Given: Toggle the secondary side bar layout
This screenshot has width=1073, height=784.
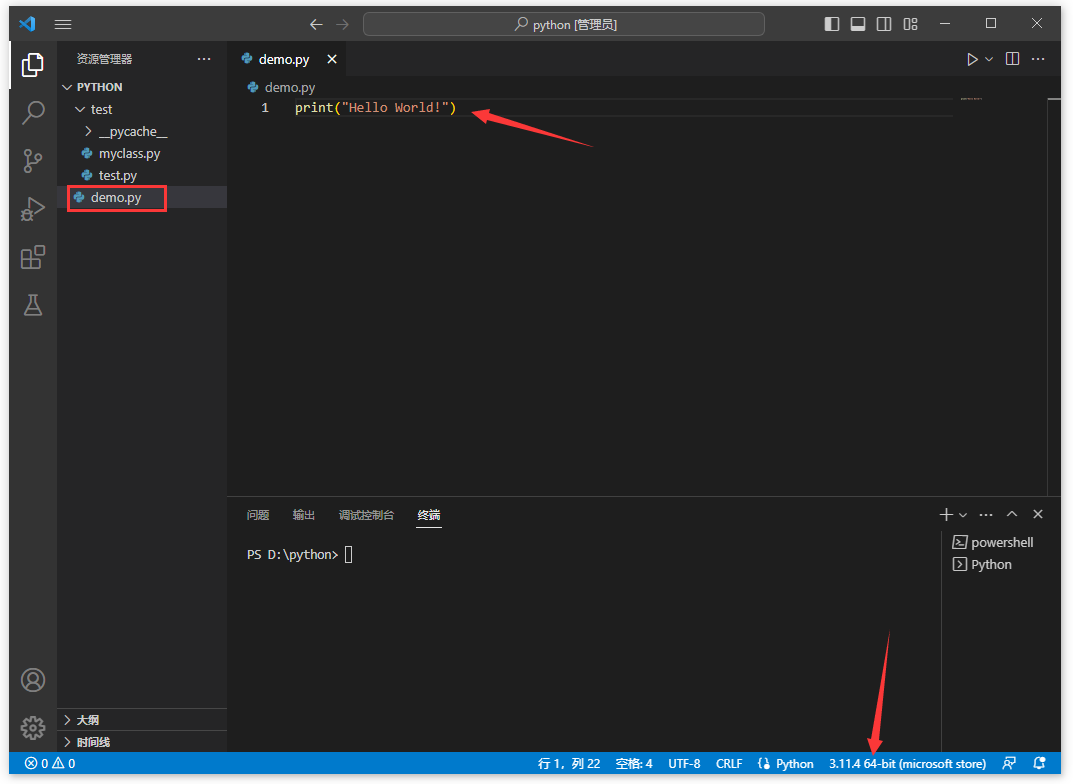Looking at the screenshot, I should click(x=884, y=24).
